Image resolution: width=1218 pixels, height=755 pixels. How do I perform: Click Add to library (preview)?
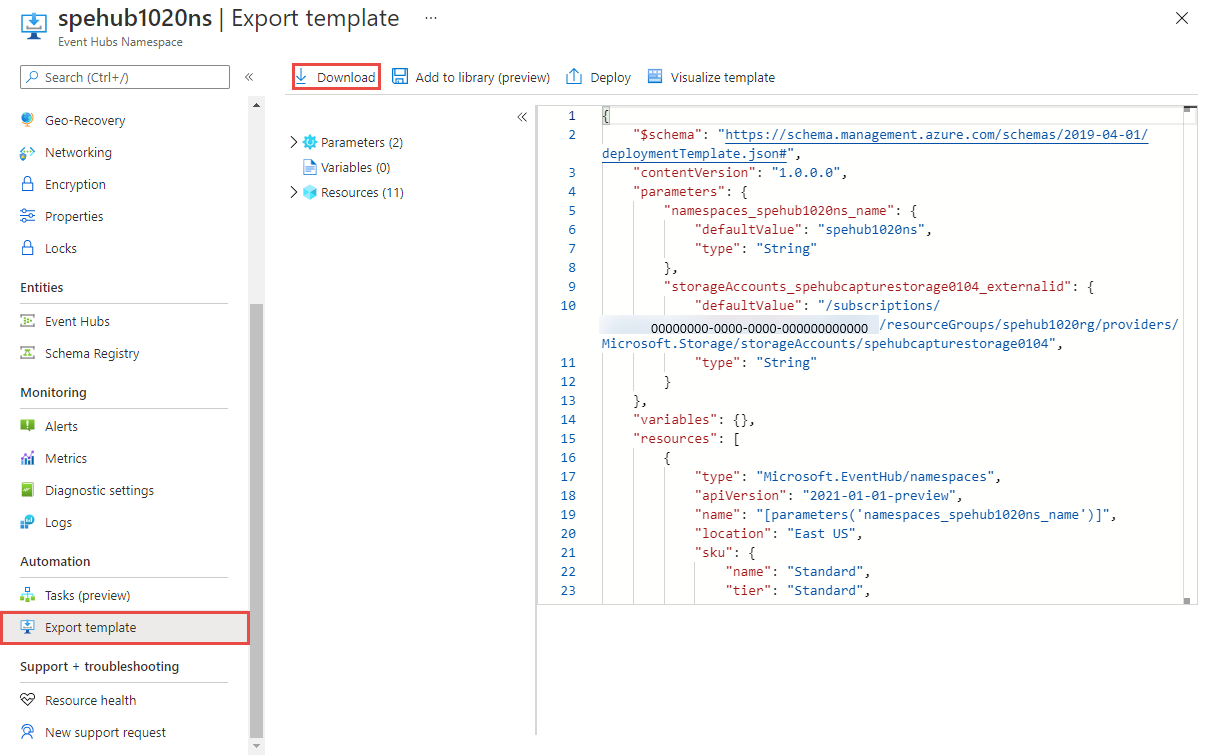pyautogui.click(x=470, y=76)
